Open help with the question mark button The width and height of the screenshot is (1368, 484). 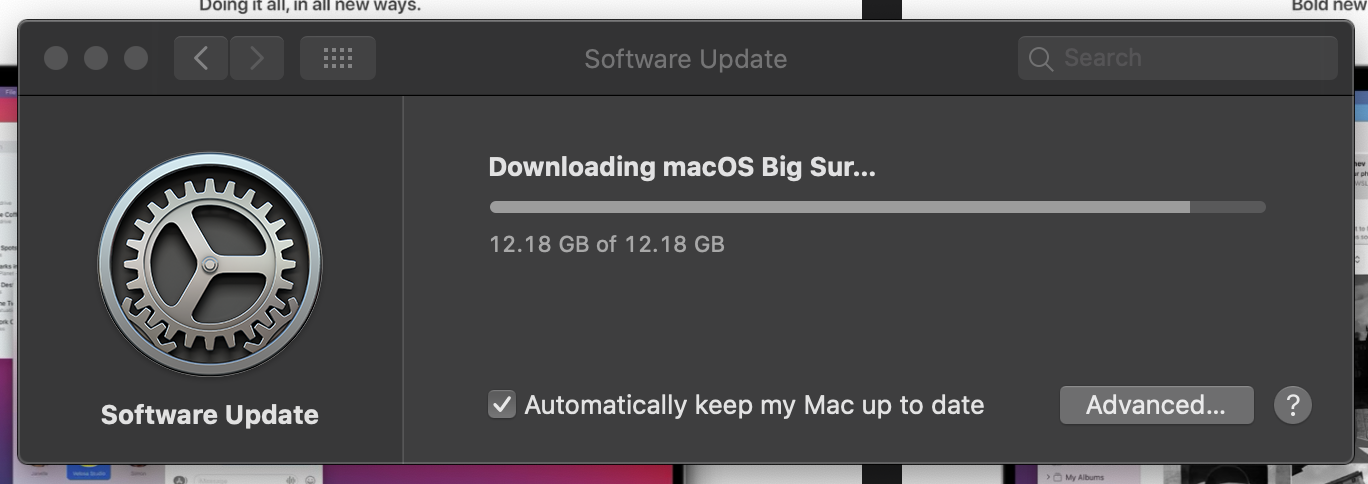(1292, 405)
